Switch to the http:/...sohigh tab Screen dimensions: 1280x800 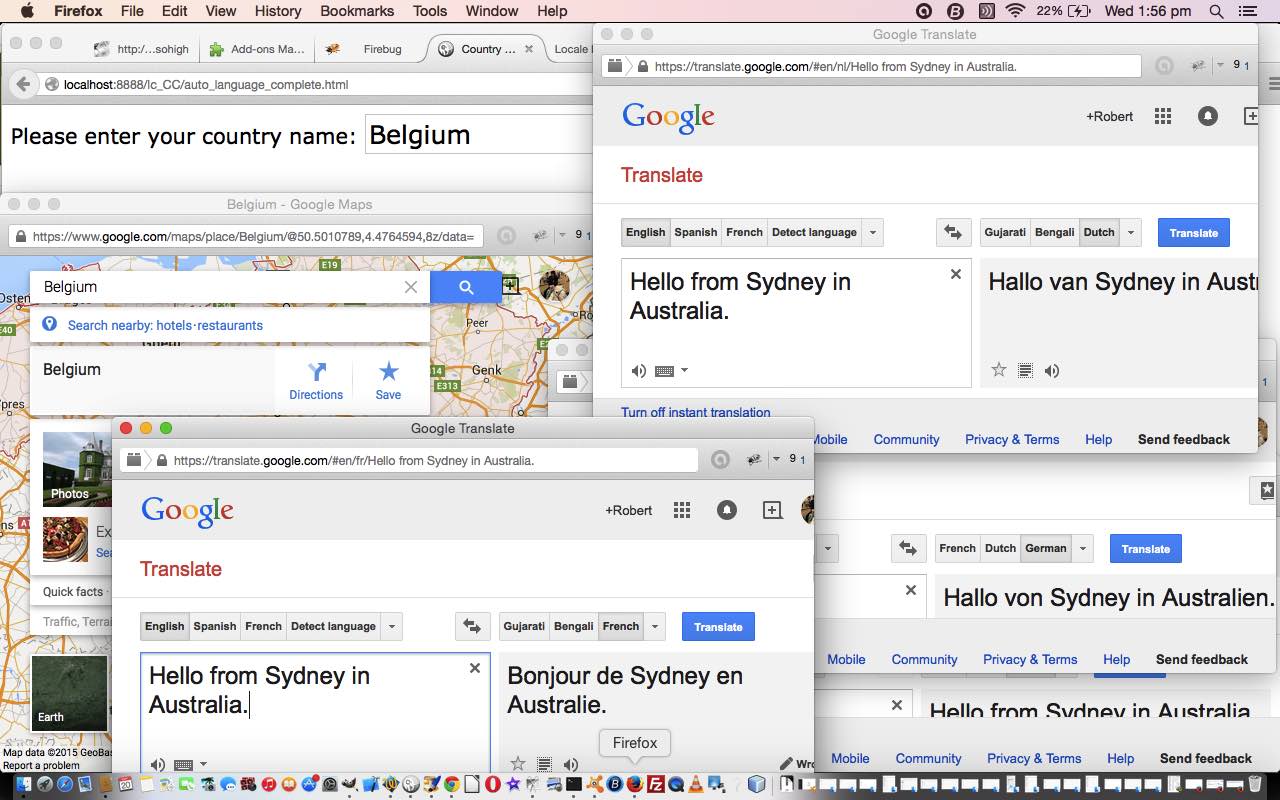click(140, 49)
